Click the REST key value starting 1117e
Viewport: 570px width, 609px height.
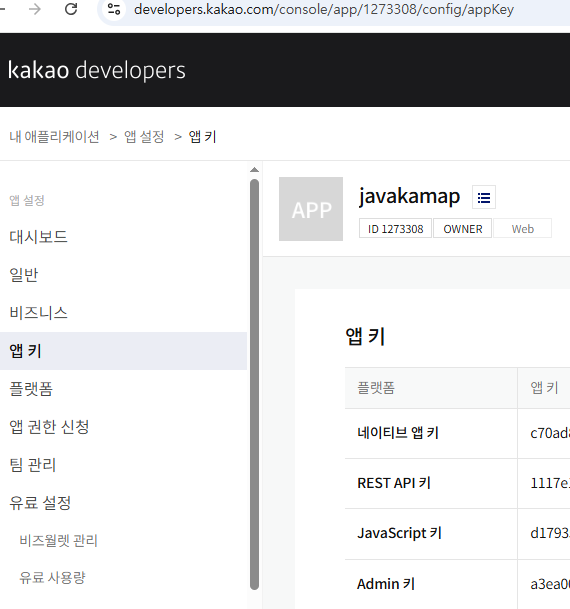pyautogui.click(x=550, y=483)
